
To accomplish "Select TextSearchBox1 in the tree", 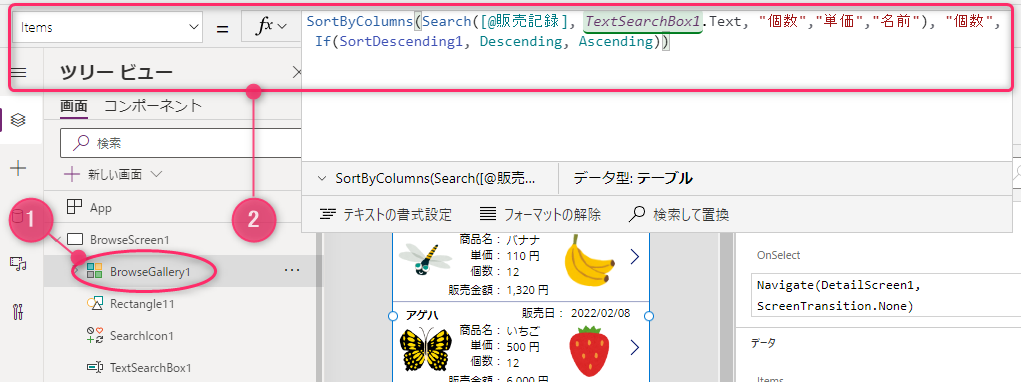I will coord(150,368).
